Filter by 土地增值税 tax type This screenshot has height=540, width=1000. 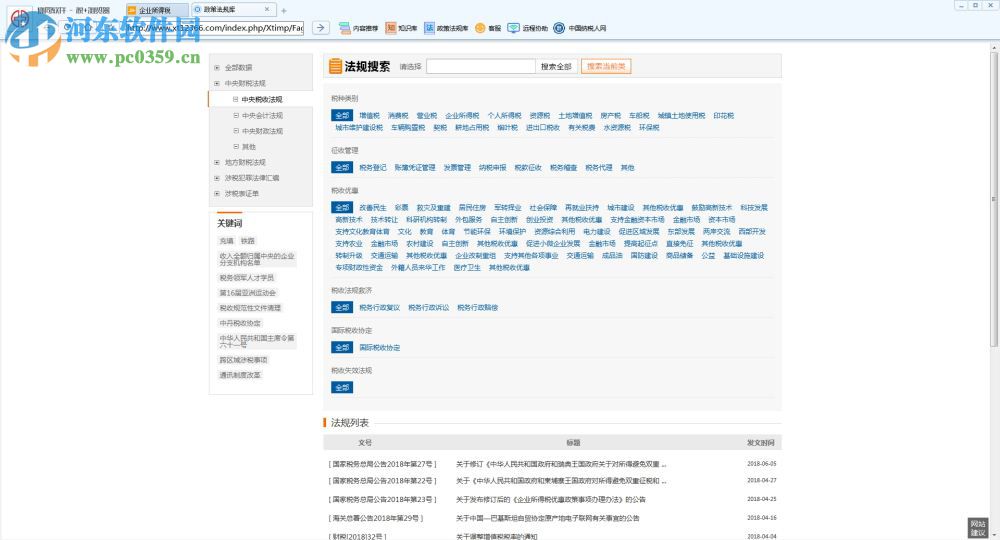575,115
